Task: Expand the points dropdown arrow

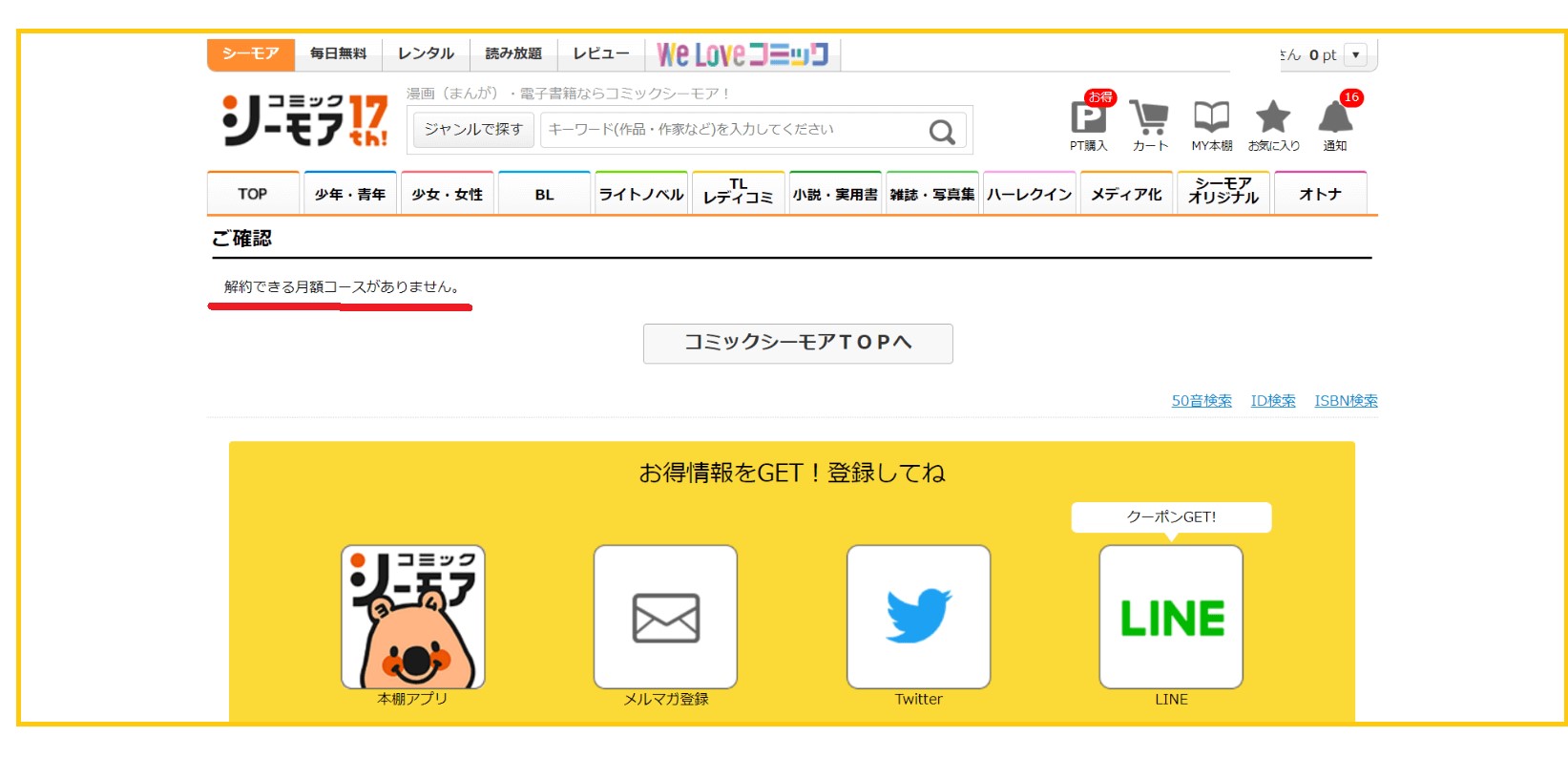Action: (x=1355, y=55)
